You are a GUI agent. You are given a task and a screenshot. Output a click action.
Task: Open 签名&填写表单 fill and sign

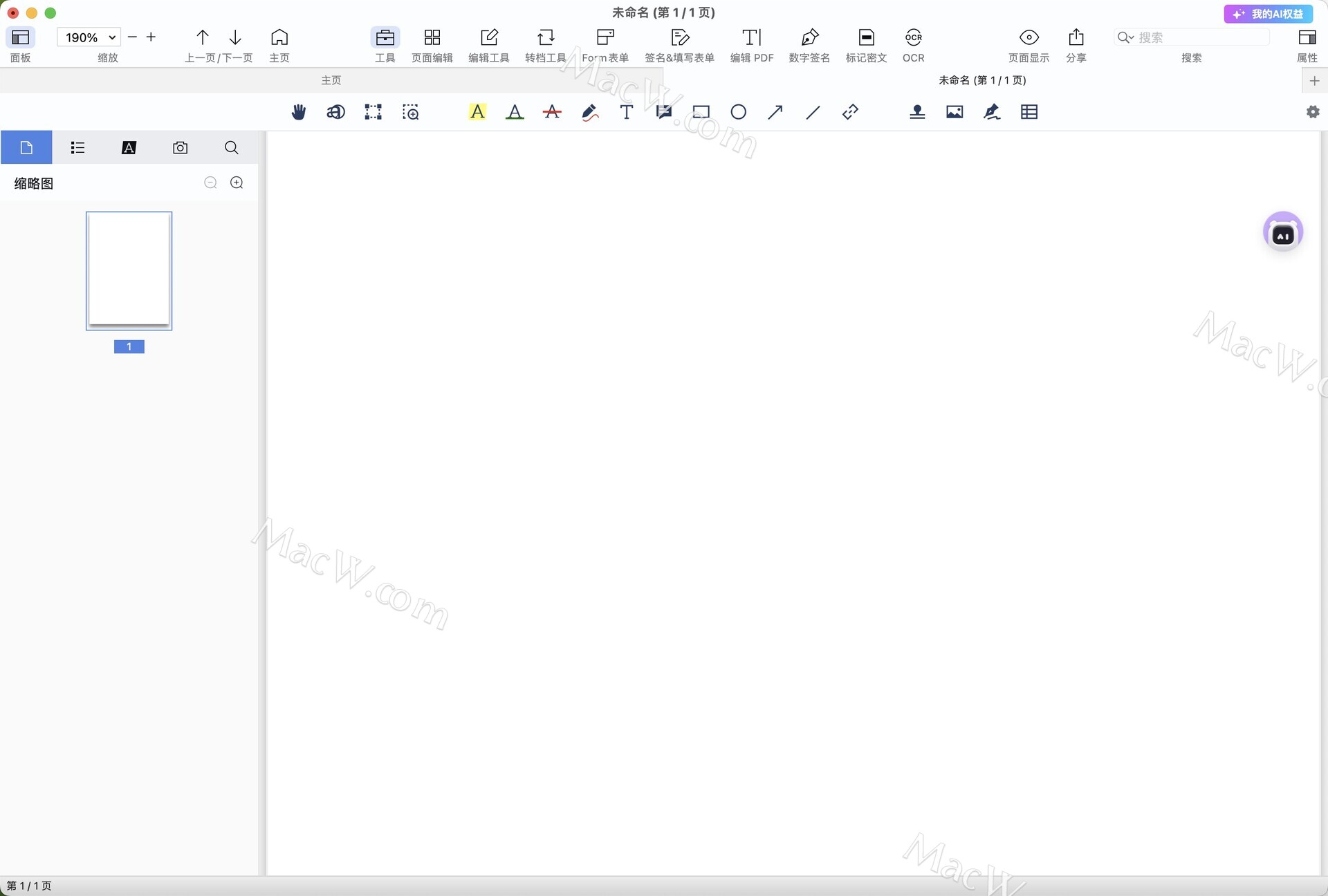tap(680, 37)
